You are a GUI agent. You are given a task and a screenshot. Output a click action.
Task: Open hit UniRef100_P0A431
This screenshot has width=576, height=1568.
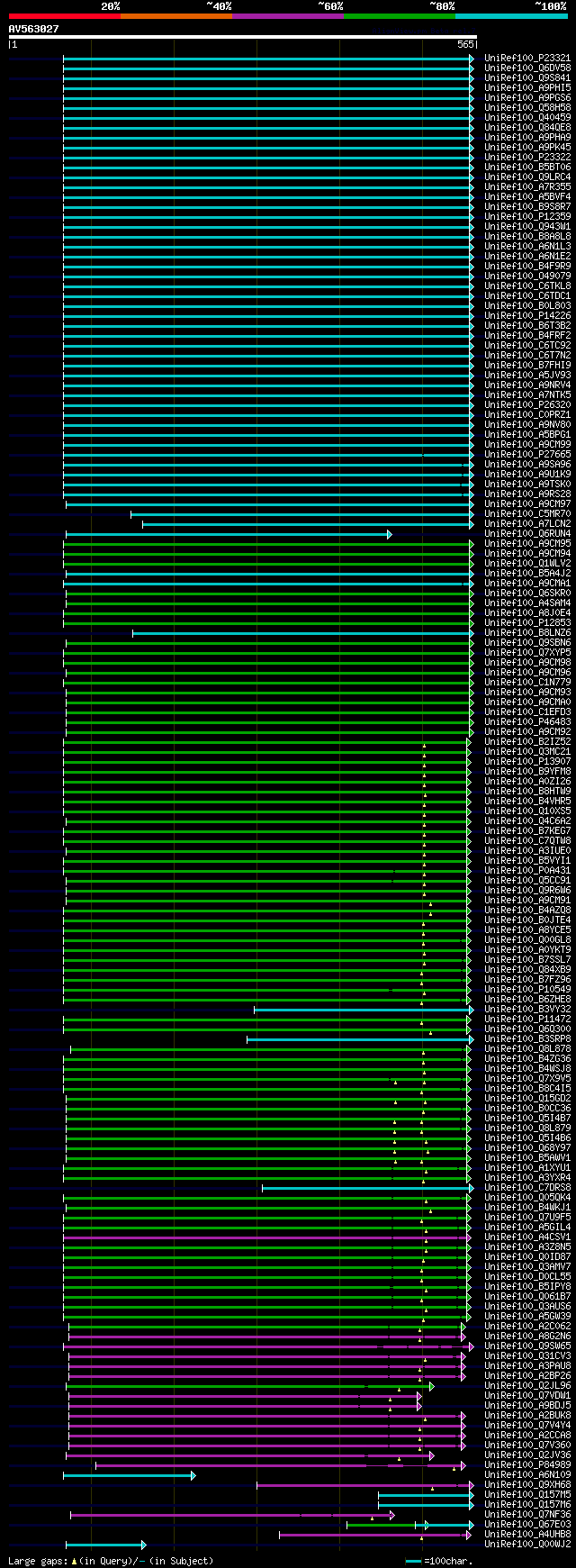pyautogui.click(x=527, y=870)
